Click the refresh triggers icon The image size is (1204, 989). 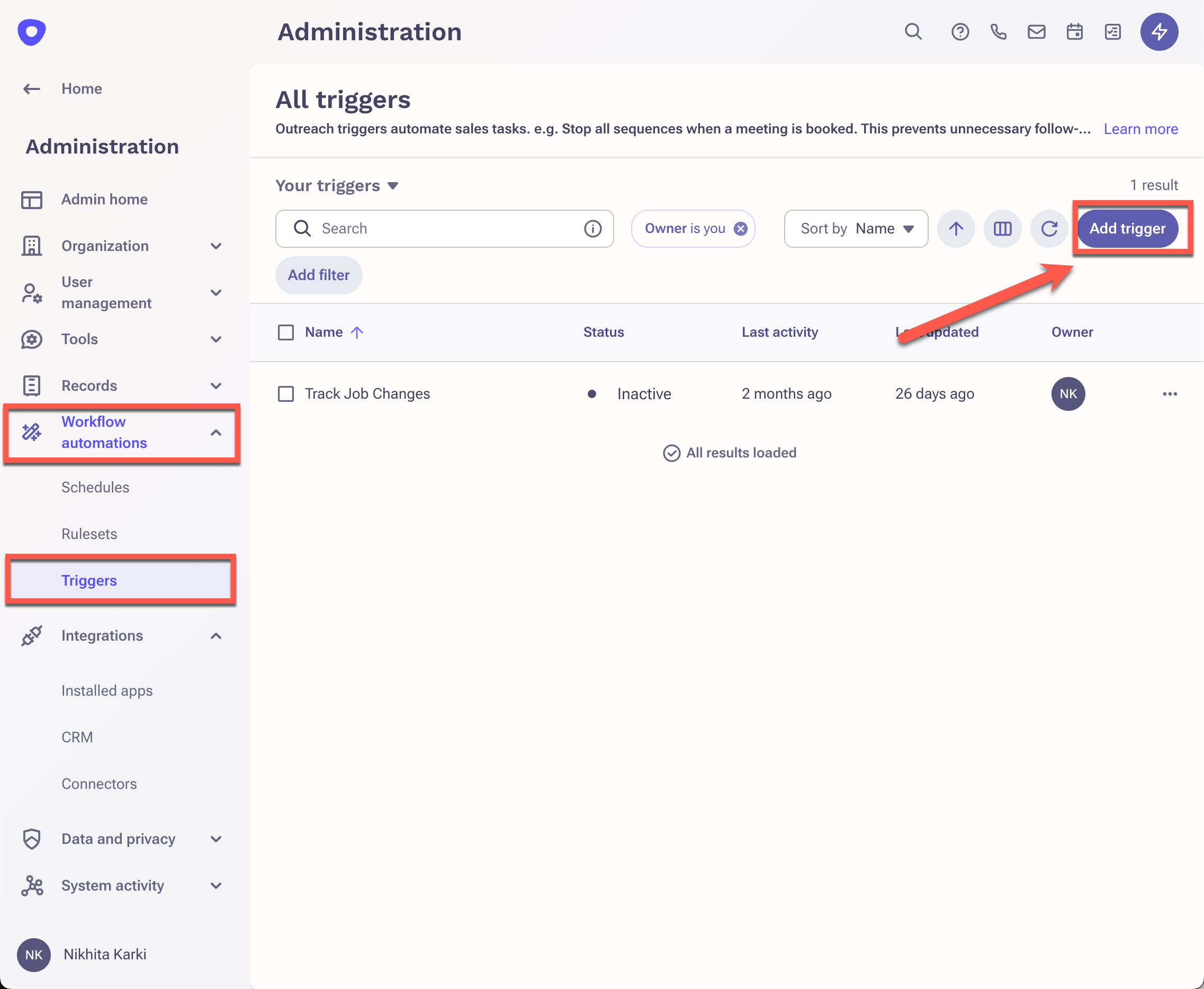click(x=1049, y=228)
